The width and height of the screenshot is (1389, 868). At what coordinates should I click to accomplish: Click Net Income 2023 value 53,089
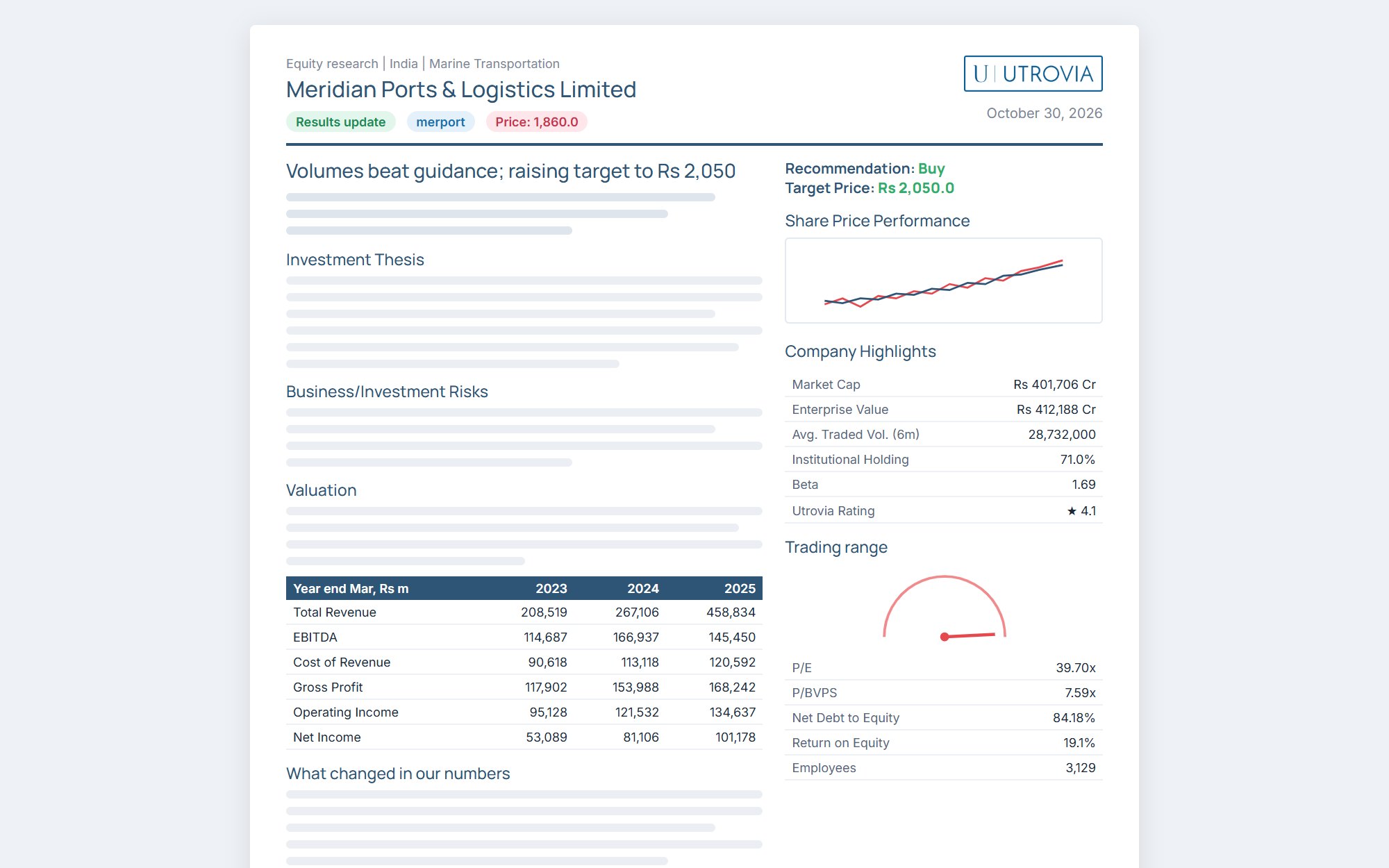[x=547, y=737]
